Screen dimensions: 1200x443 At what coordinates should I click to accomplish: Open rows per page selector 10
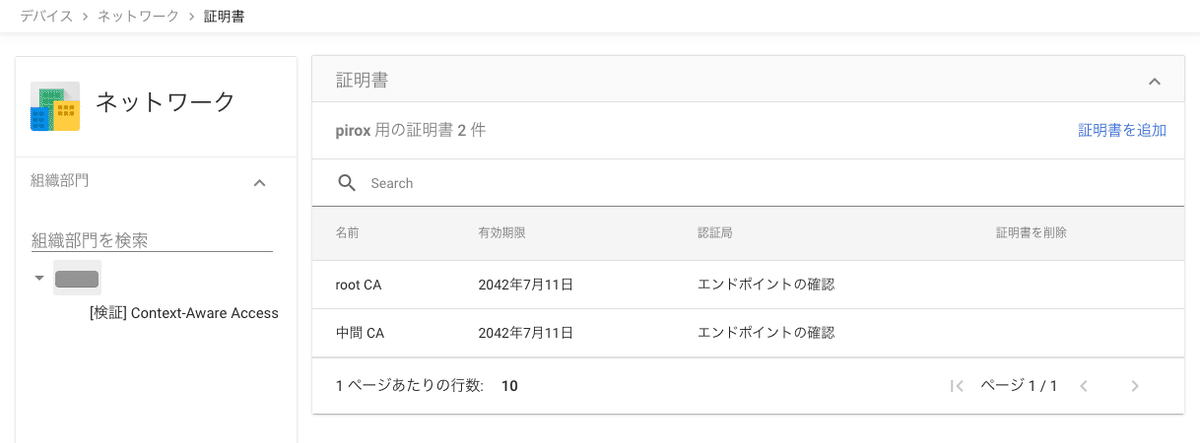tap(509, 385)
